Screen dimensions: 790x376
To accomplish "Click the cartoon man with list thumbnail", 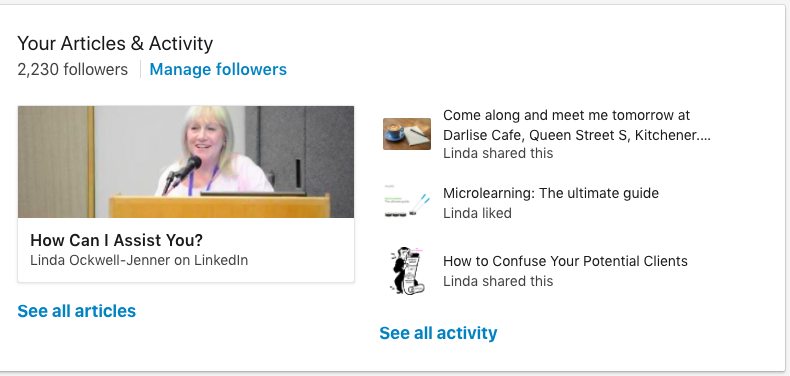I will click(x=407, y=271).
